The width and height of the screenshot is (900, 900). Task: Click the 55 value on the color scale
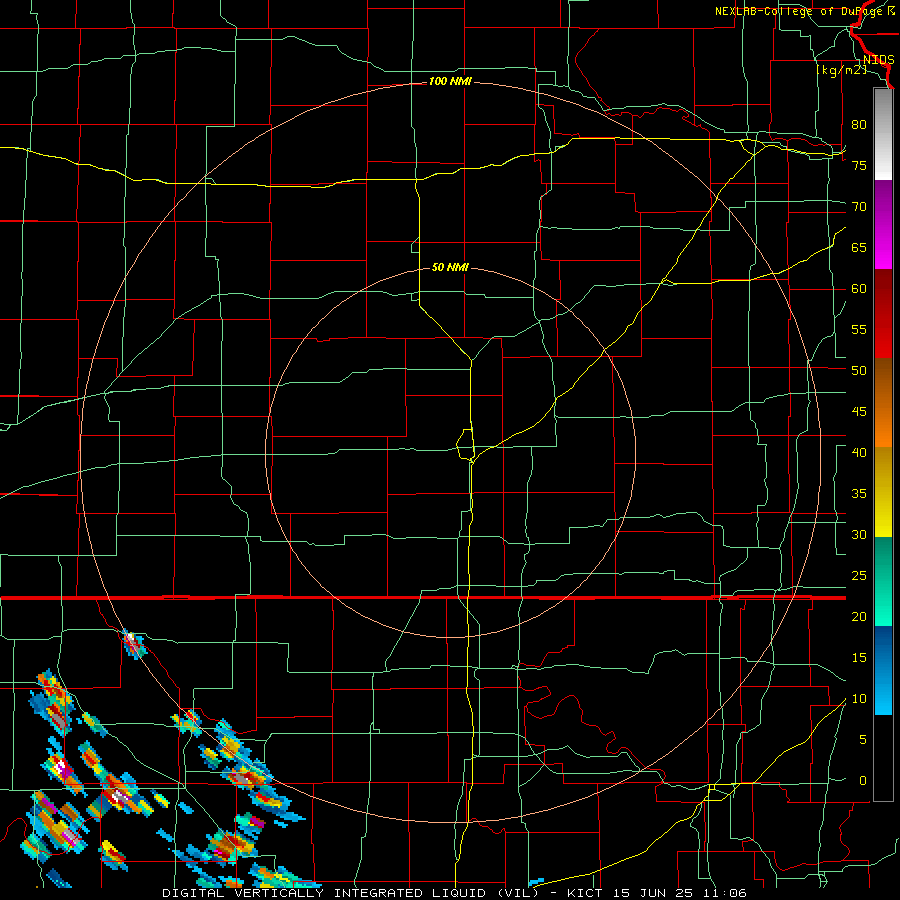(x=859, y=329)
